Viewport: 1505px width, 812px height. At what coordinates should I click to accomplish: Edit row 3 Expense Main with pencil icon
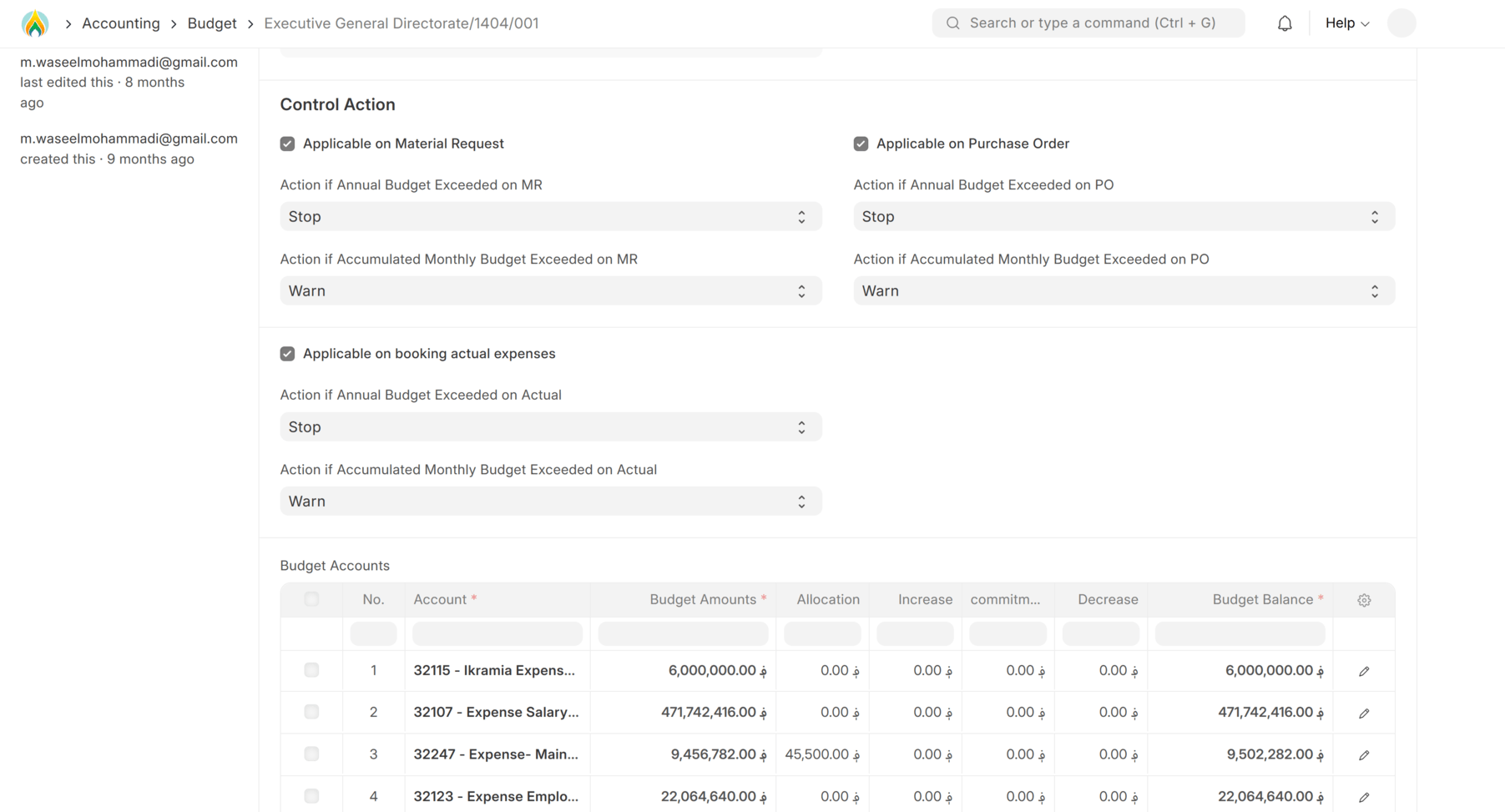point(1364,754)
